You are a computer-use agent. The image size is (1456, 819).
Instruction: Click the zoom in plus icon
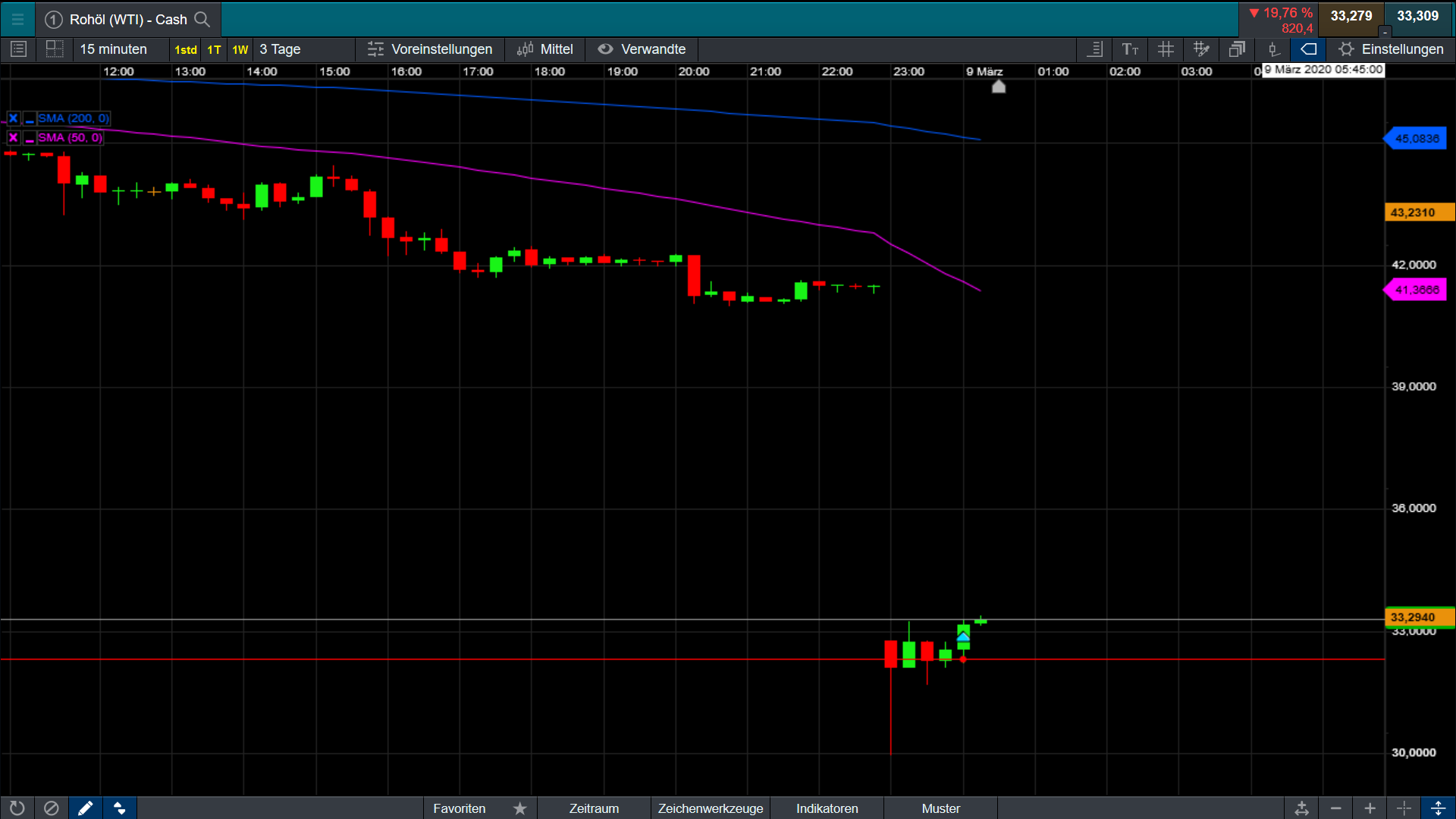pos(1370,808)
